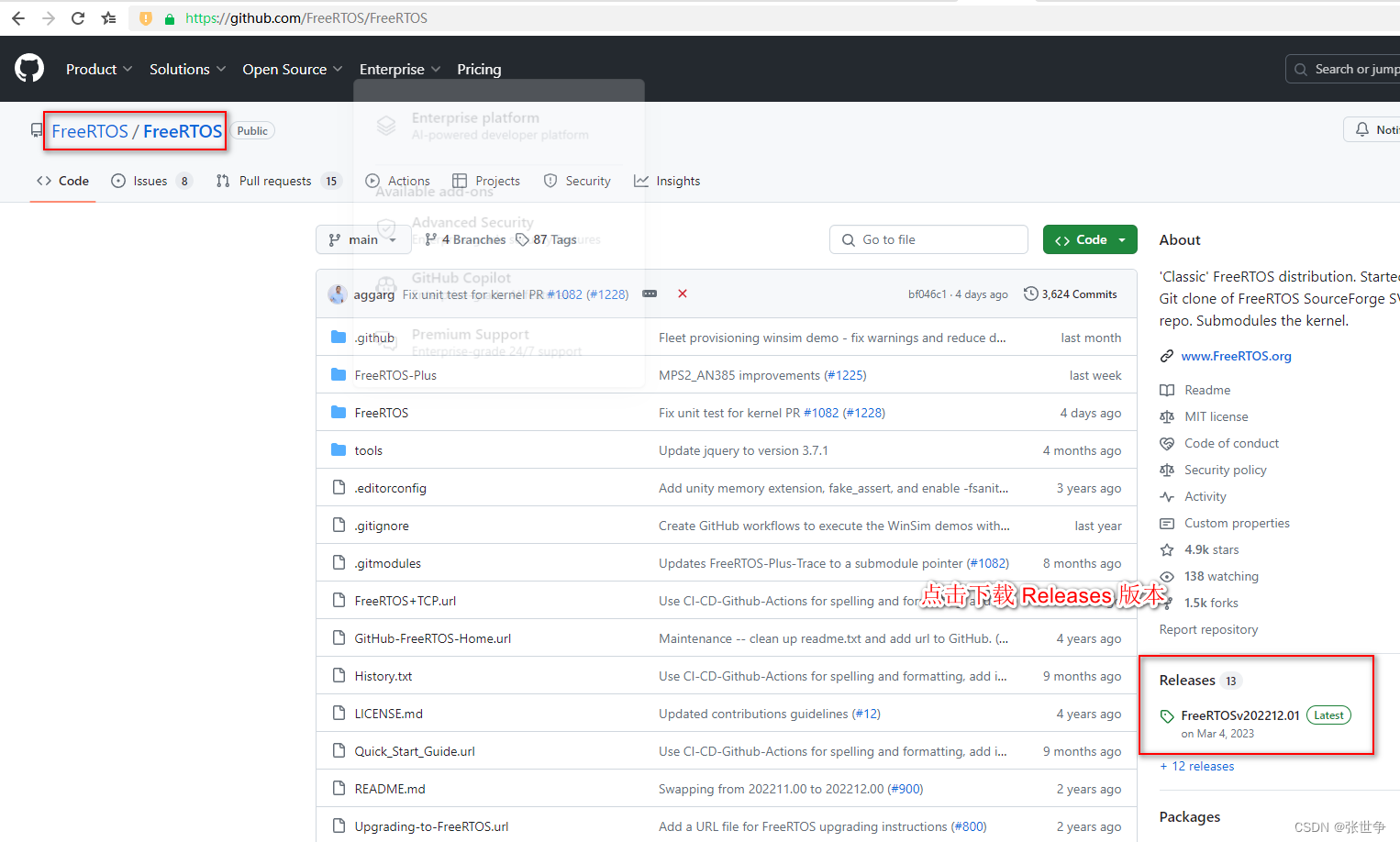Open the Custom properties link
This screenshot has height=842, width=1400.
point(1237,523)
